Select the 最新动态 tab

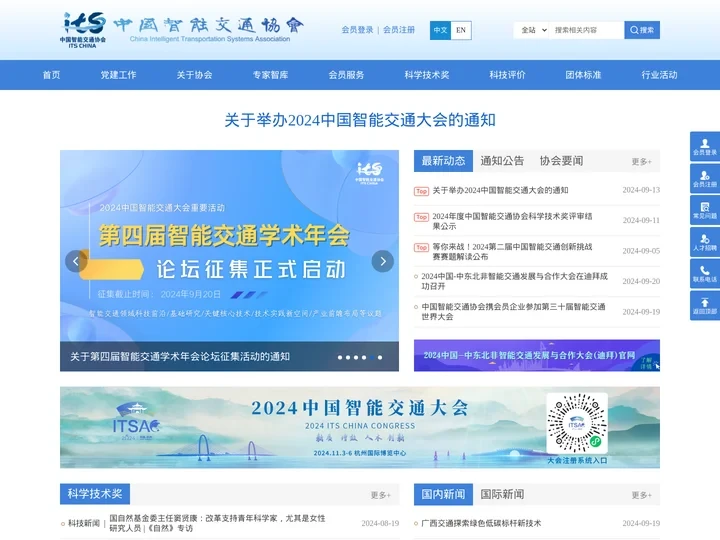[x=443, y=161]
